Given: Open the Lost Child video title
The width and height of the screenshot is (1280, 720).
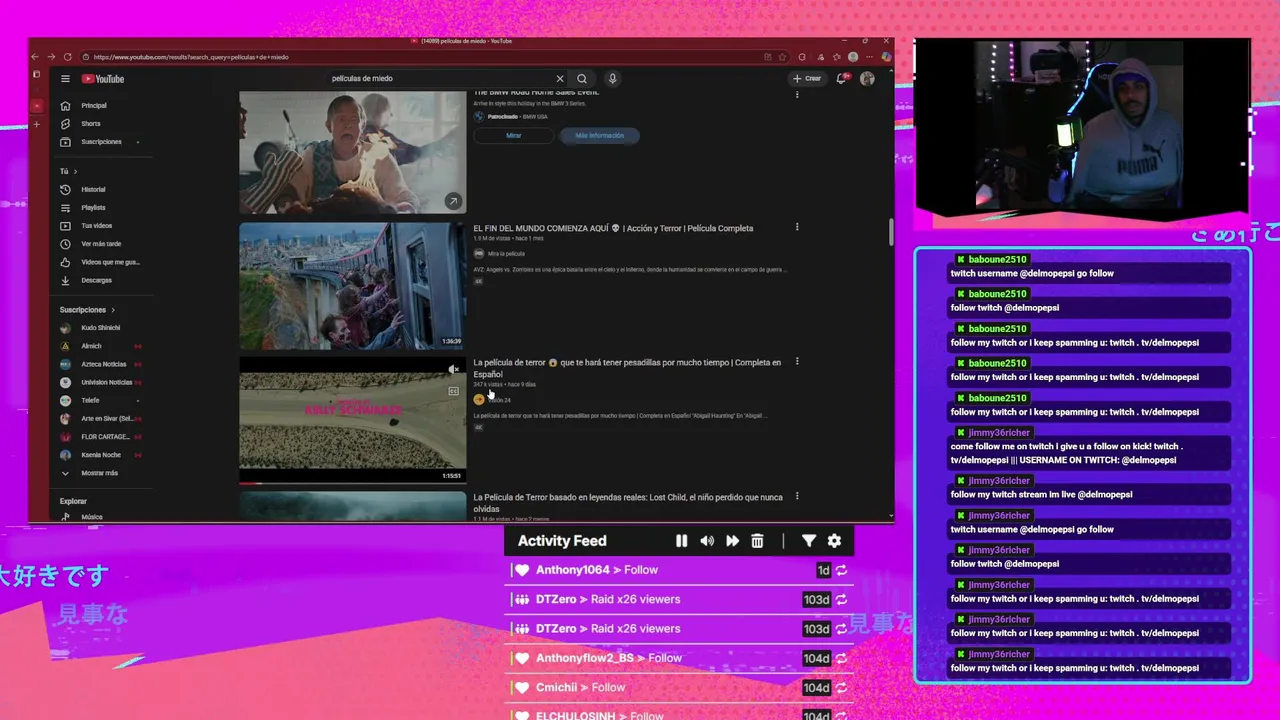Looking at the screenshot, I should tap(628, 502).
